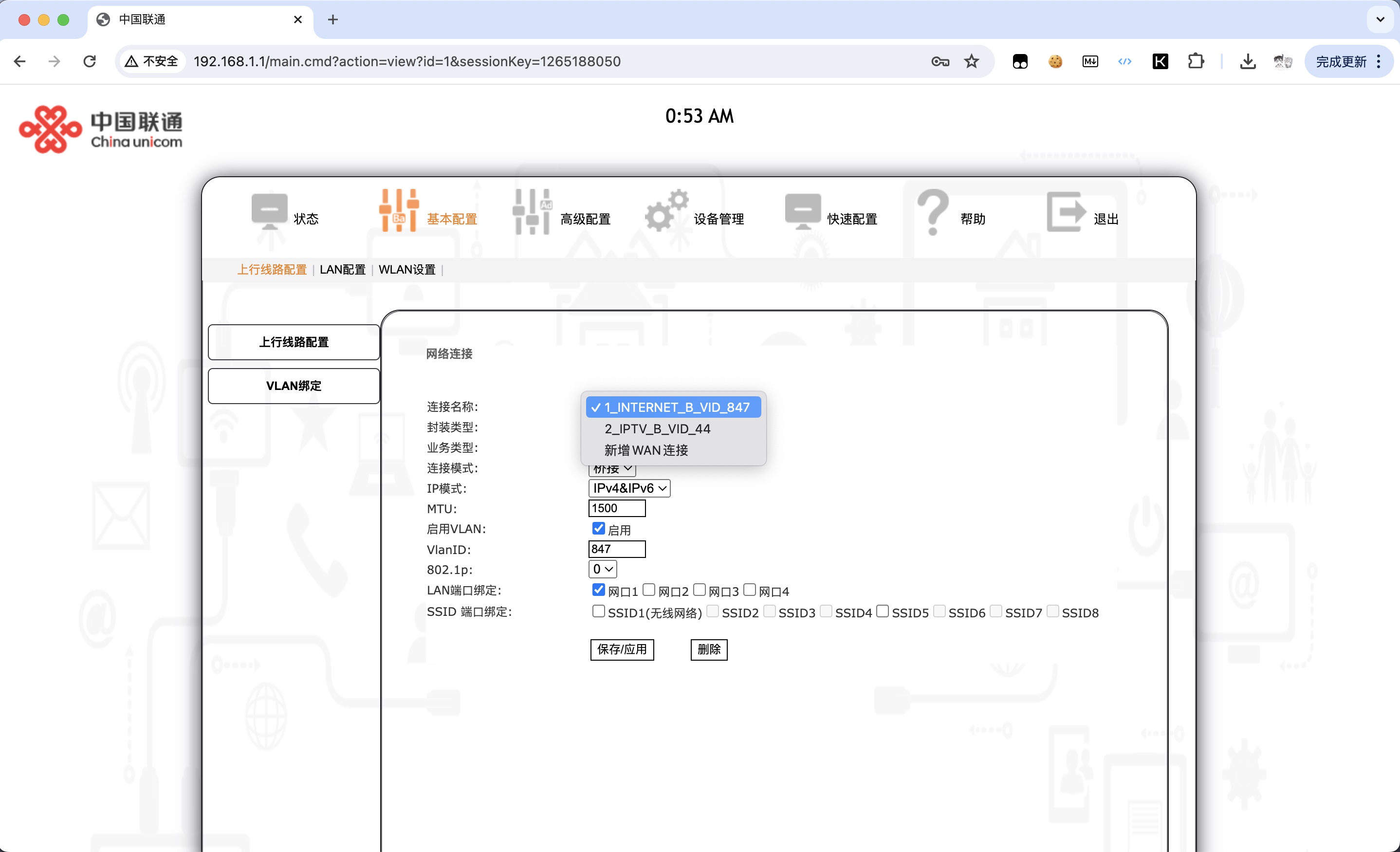Image resolution: width=1400 pixels, height=852 pixels.
Task: Choose 新增 WAN 连接 option
Action: point(673,450)
